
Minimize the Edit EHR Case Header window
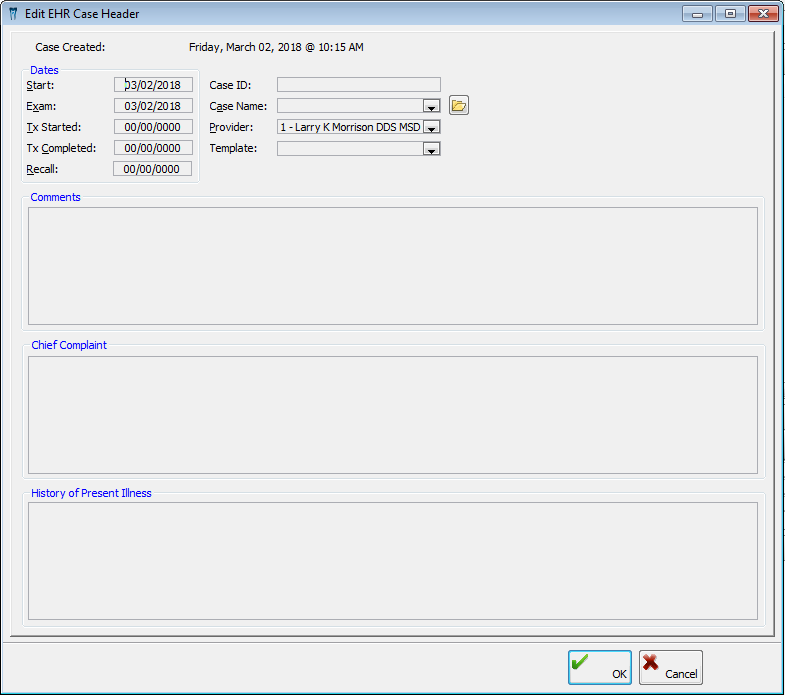[x=697, y=14]
